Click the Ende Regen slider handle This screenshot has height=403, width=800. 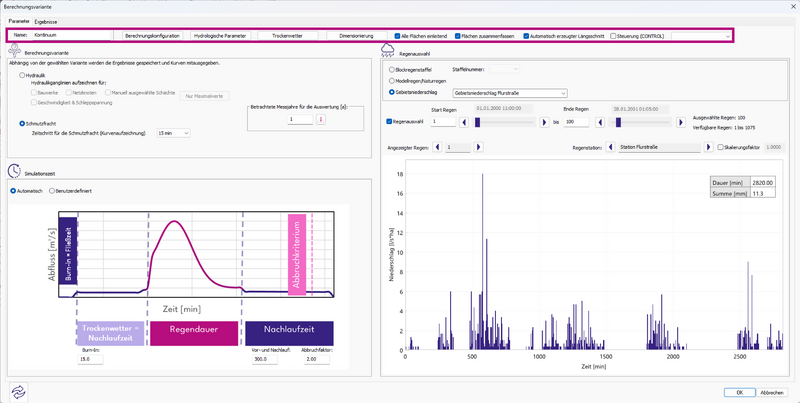tap(618, 122)
